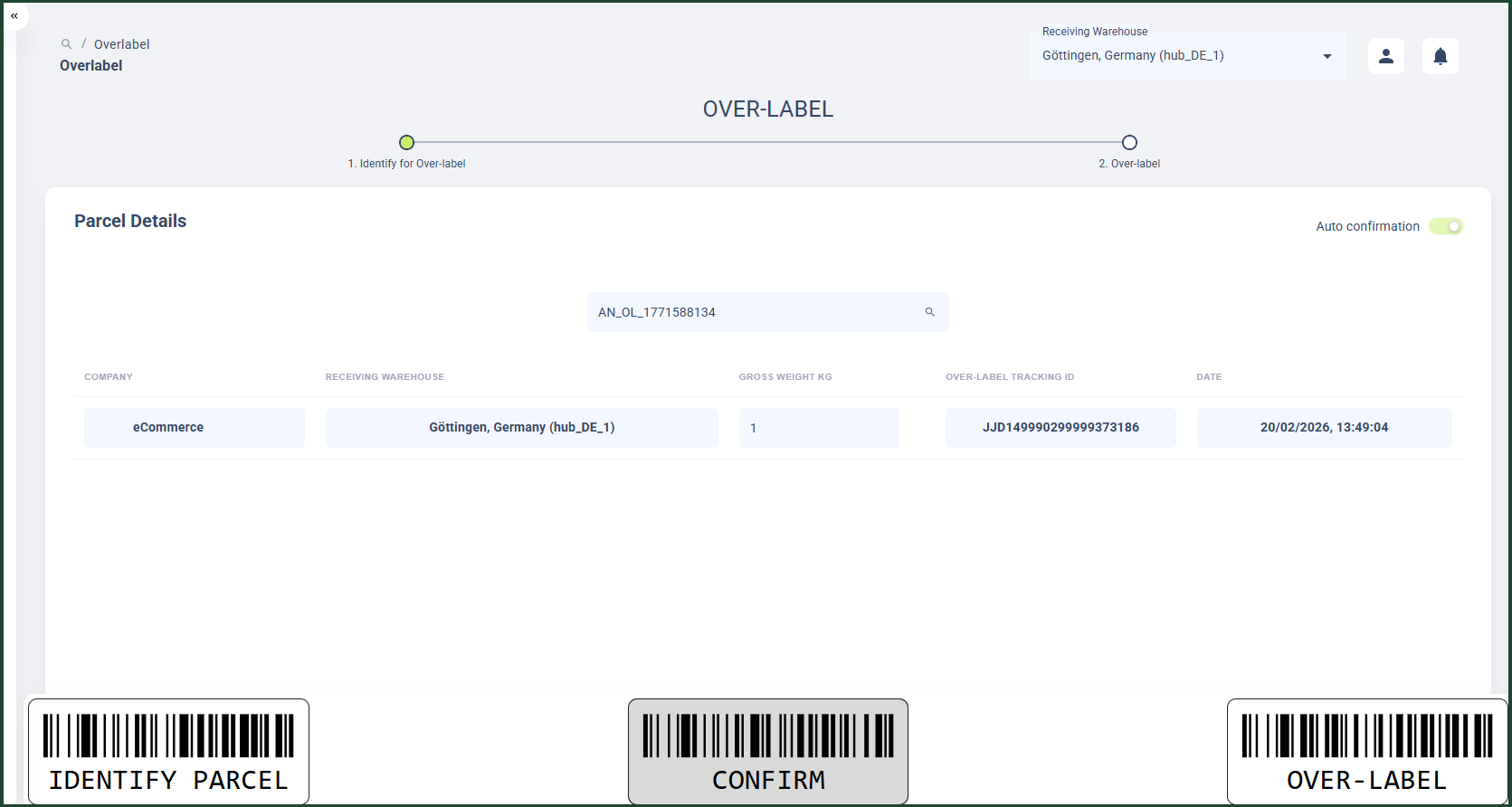Click the '1. Identify for Over-label' step label
Viewport: 1512px width, 807px height.
(x=406, y=164)
